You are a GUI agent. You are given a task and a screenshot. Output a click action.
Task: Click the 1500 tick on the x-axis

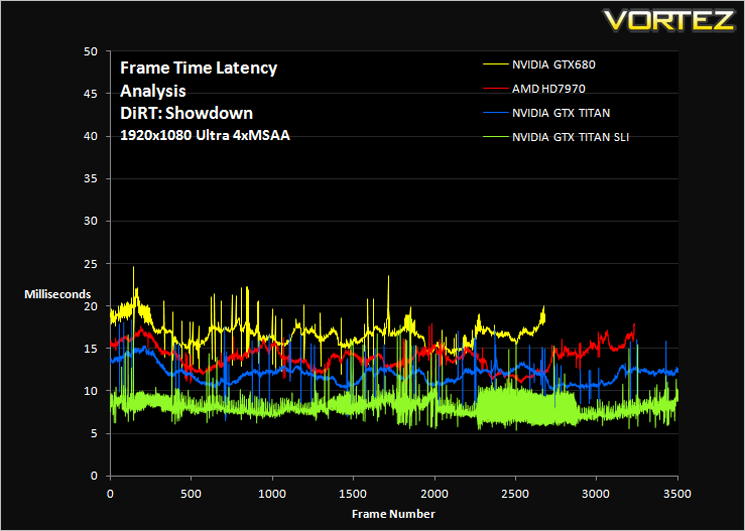pyautogui.click(x=353, y=493)
